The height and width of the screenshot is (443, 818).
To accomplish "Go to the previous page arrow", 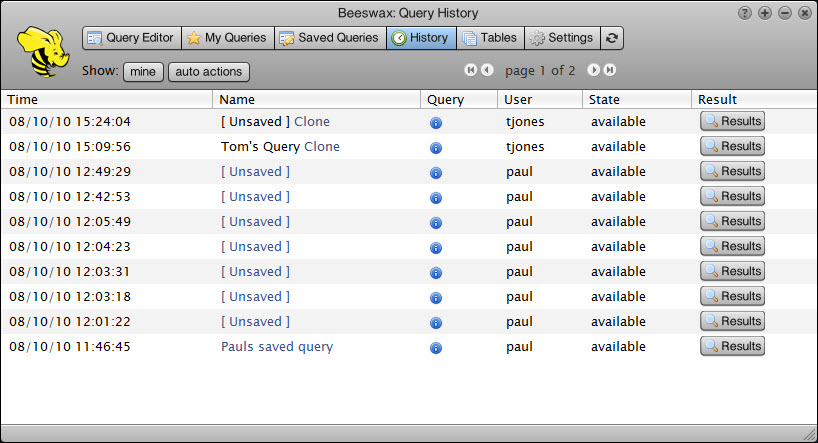I will click(x=487, y=70).
